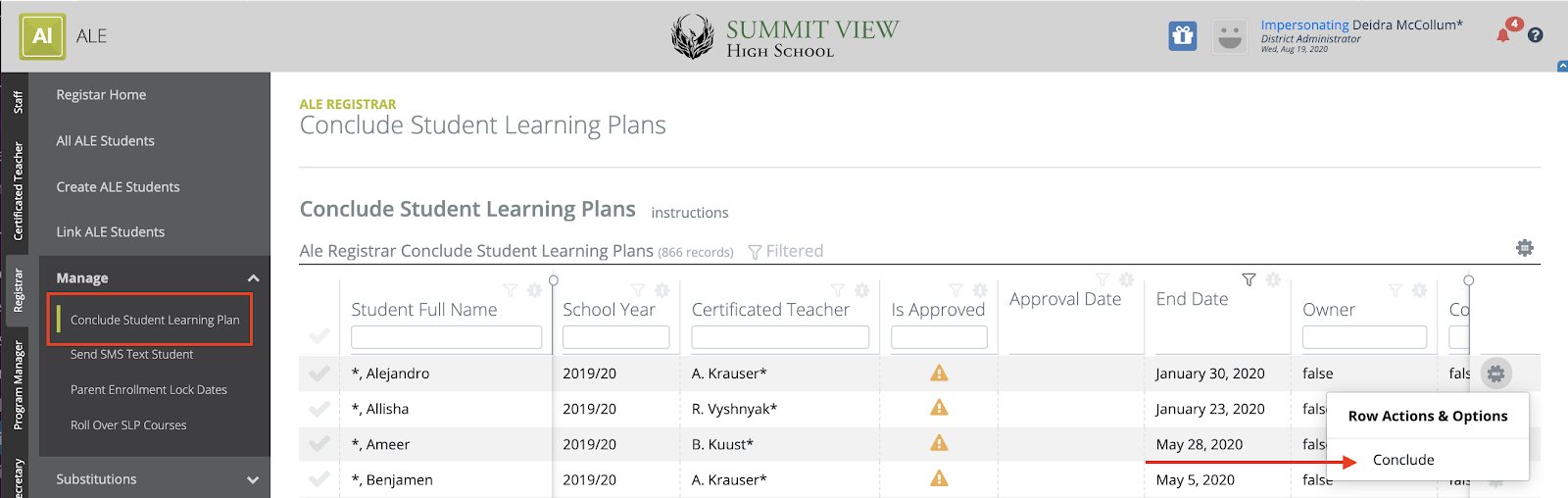The width and height of the screenshot is (1568, 498).
Task: Click the row gear icon for Alejandro
Action: (x=1495, y=373)
